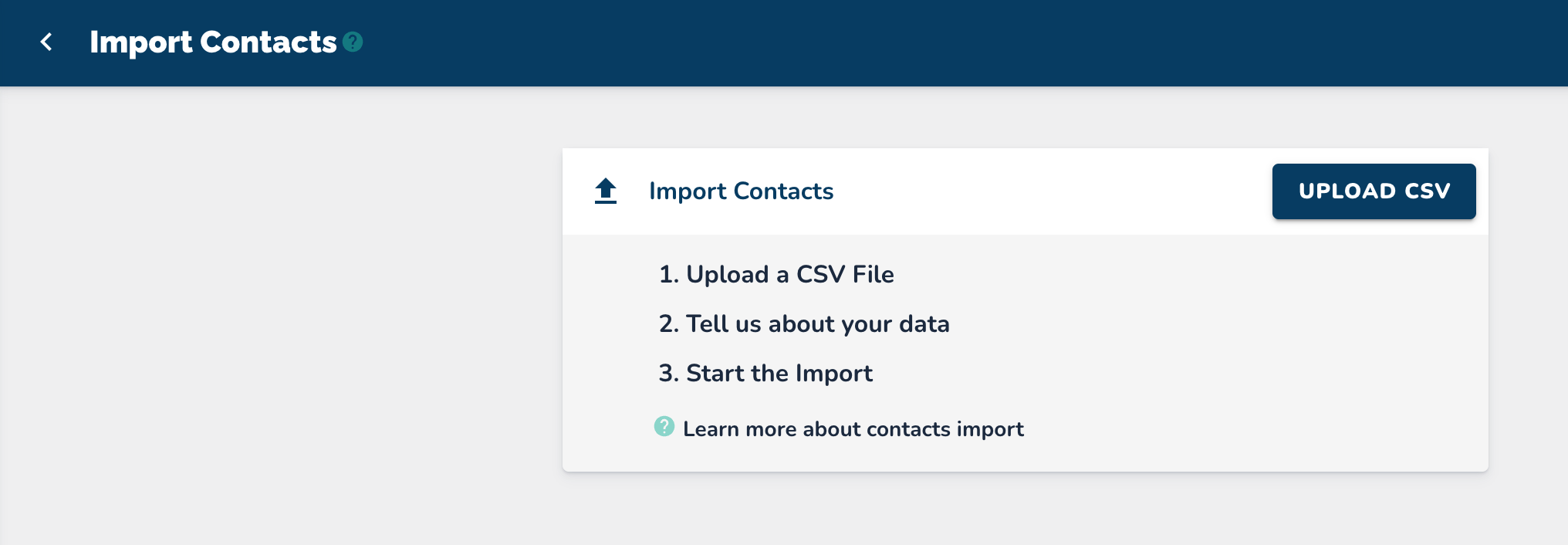Select the Import Contacts card heading

click(741, 191)
